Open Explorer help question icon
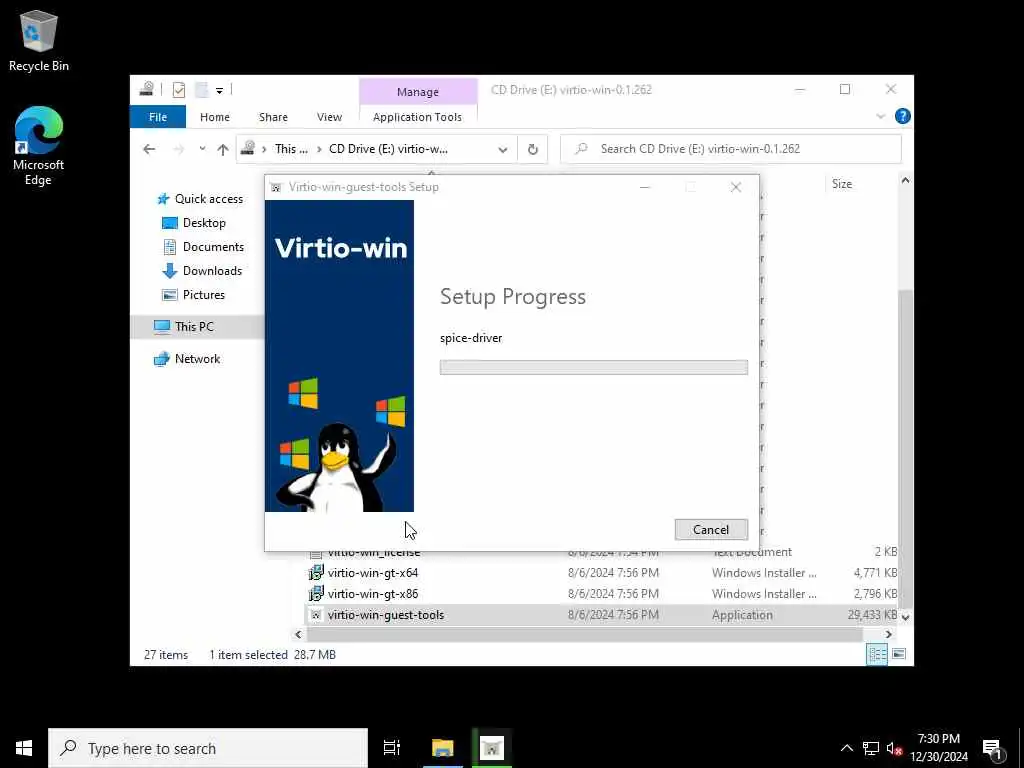 pos(903,116)
